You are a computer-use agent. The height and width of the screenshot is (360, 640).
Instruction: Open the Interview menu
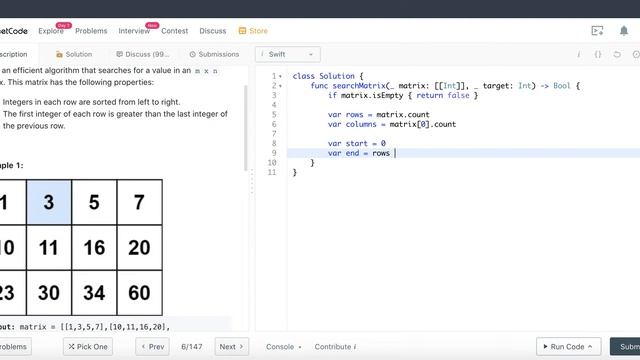134,31
